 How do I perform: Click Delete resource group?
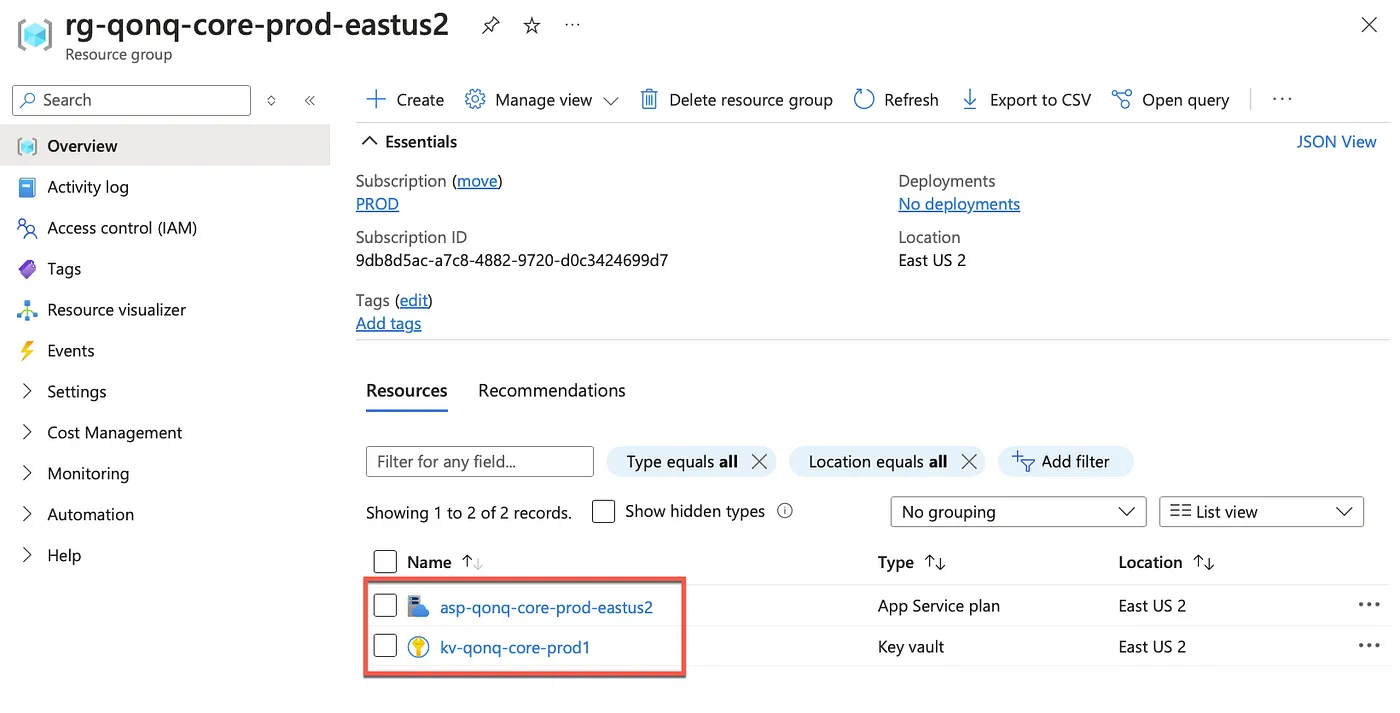click(x=736, y=100)
